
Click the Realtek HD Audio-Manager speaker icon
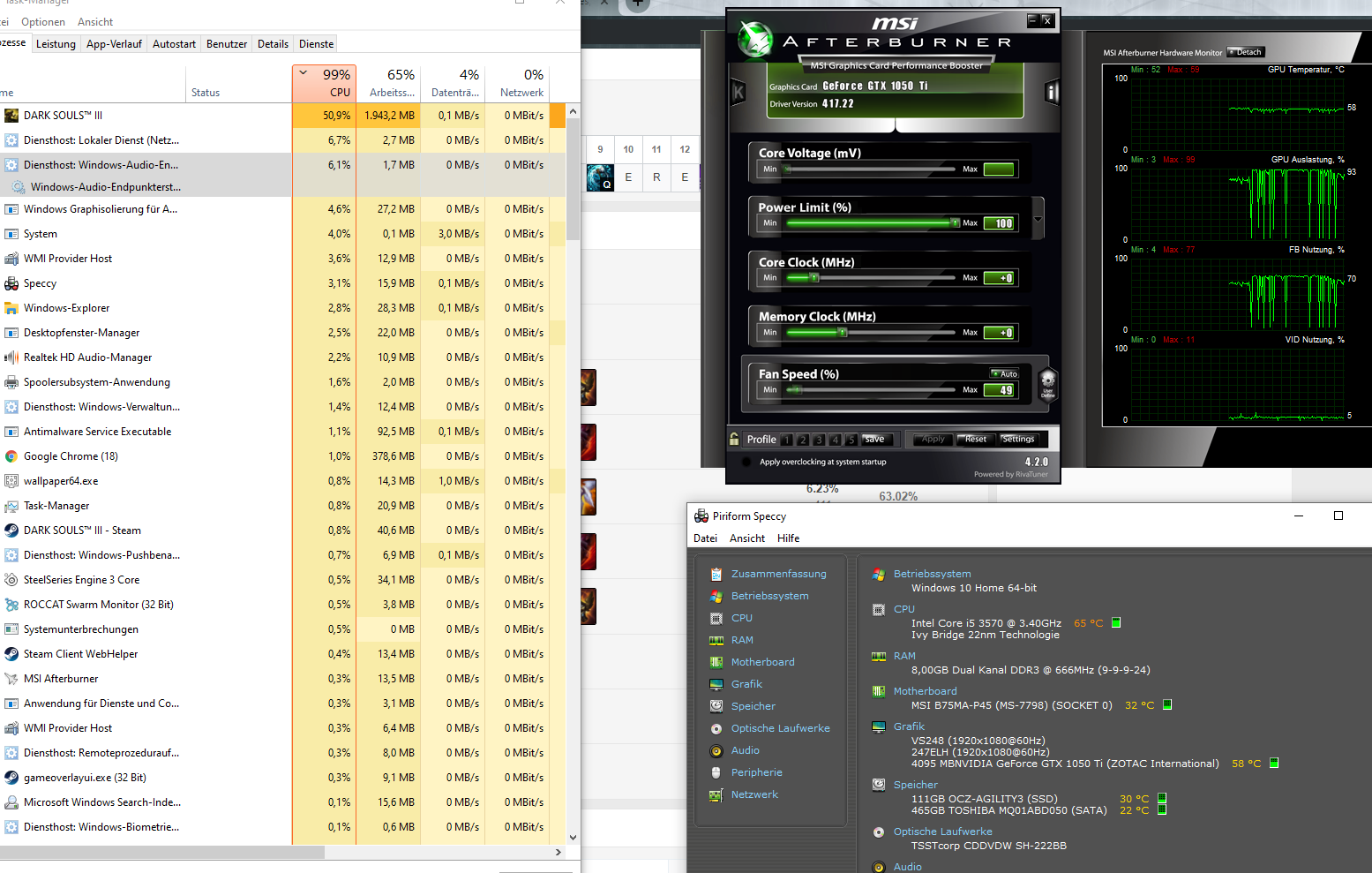pos(11,357)
